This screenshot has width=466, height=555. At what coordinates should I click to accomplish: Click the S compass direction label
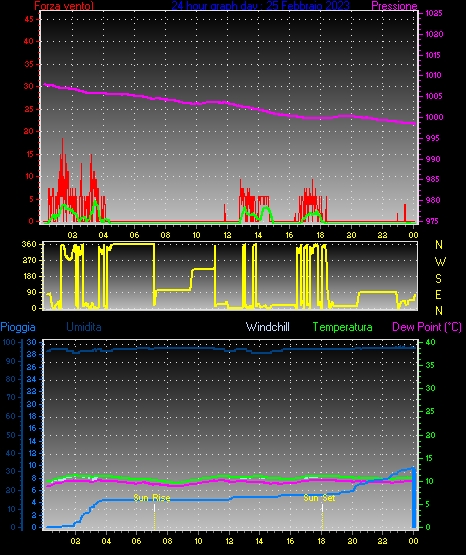click(438, 279)
